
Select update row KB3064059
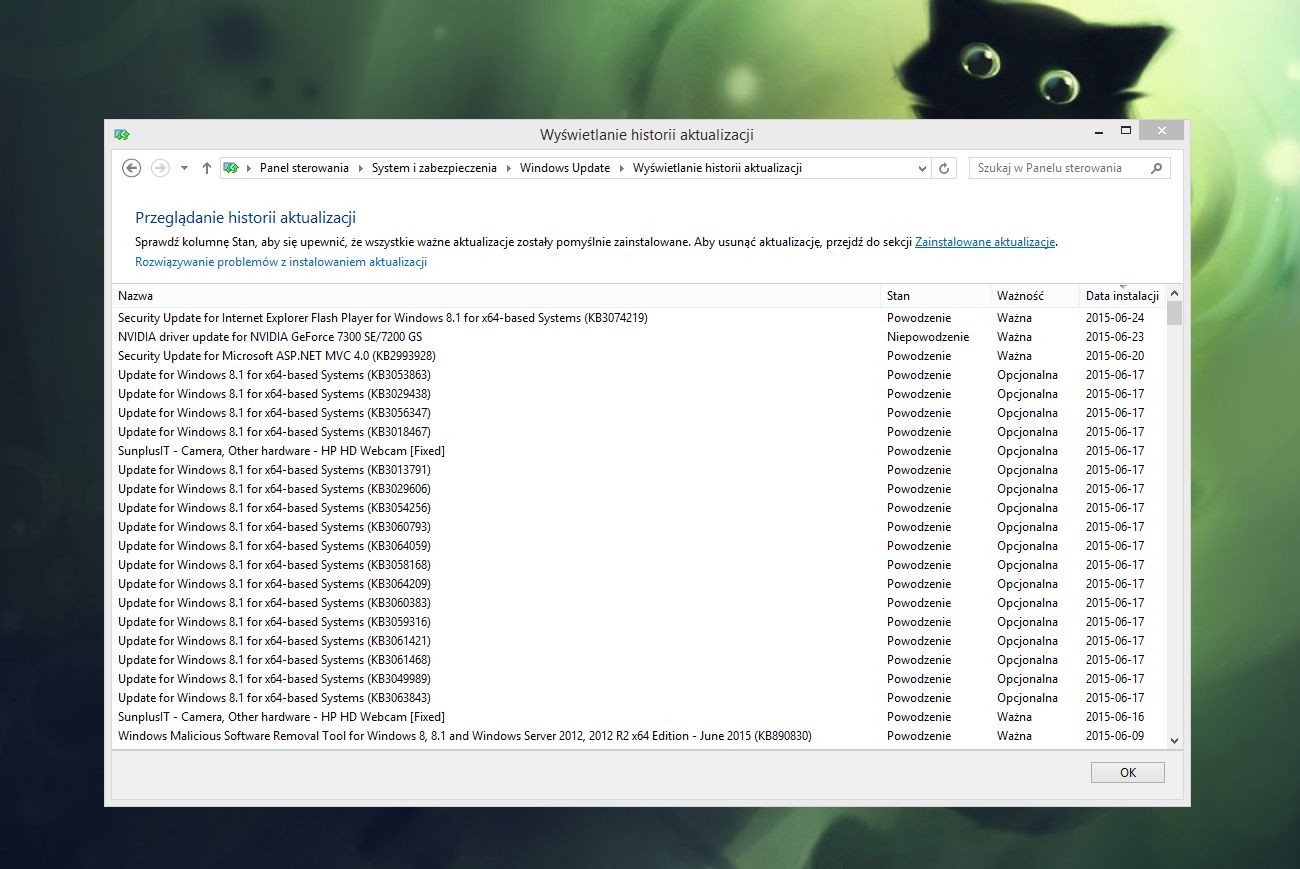click(x=638, y=546)
